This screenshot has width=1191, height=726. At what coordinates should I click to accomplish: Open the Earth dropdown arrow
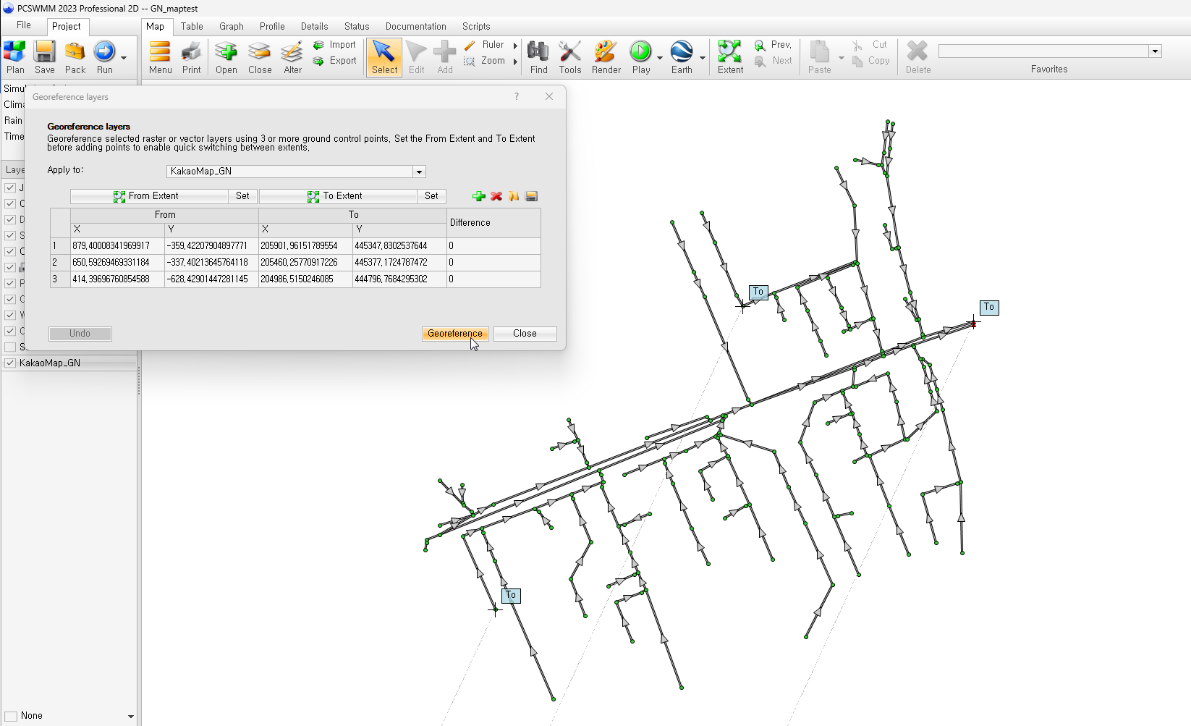tap(702, 58)
